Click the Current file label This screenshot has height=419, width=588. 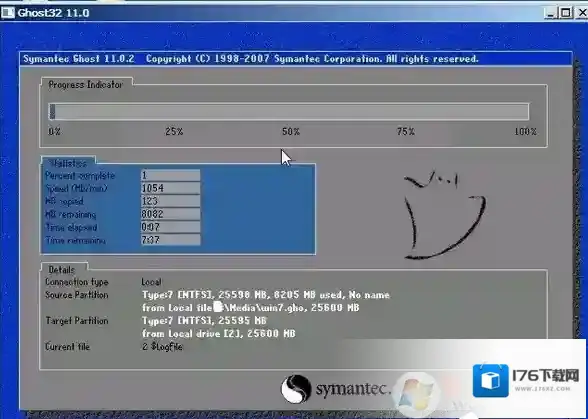[x=67, y=347]
